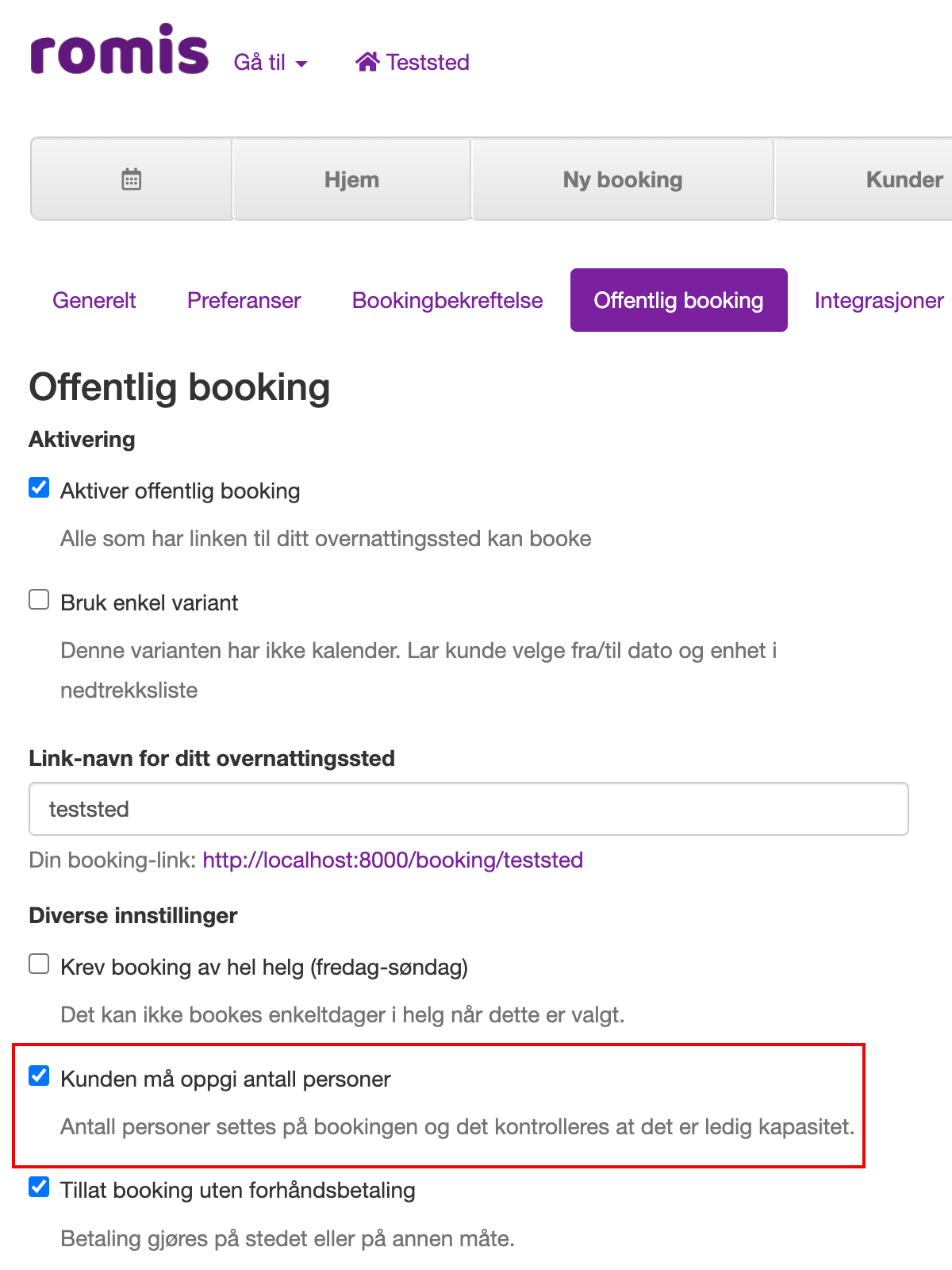952x1270 pixels.
Task: Switch to the Preferanser tab
Action: click(244, 300)
